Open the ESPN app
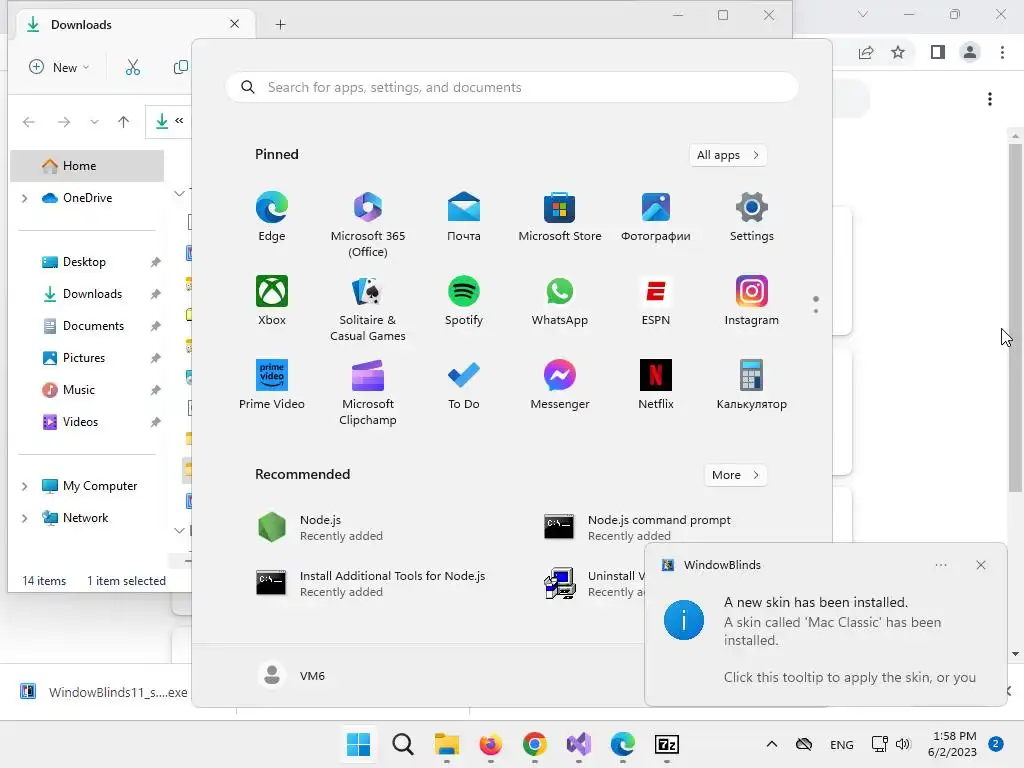The height and width of the screenshot is (768, 1024). point(656,301)
